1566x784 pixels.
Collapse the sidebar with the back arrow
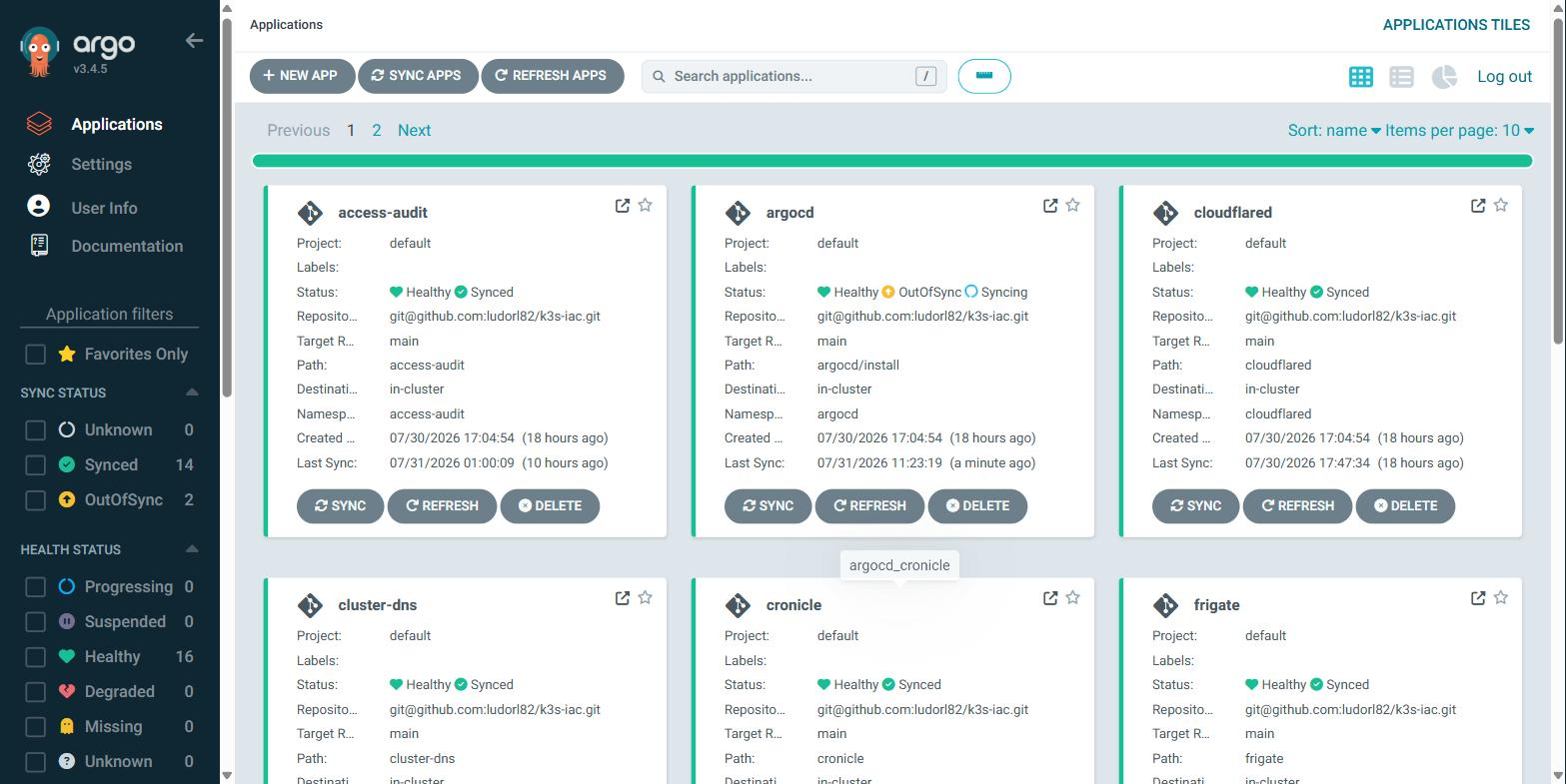click(194, 41)
